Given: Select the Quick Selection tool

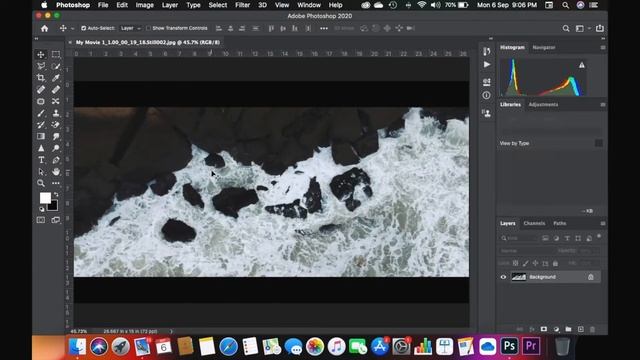Looking at the screenshot, I should [56, 66].
